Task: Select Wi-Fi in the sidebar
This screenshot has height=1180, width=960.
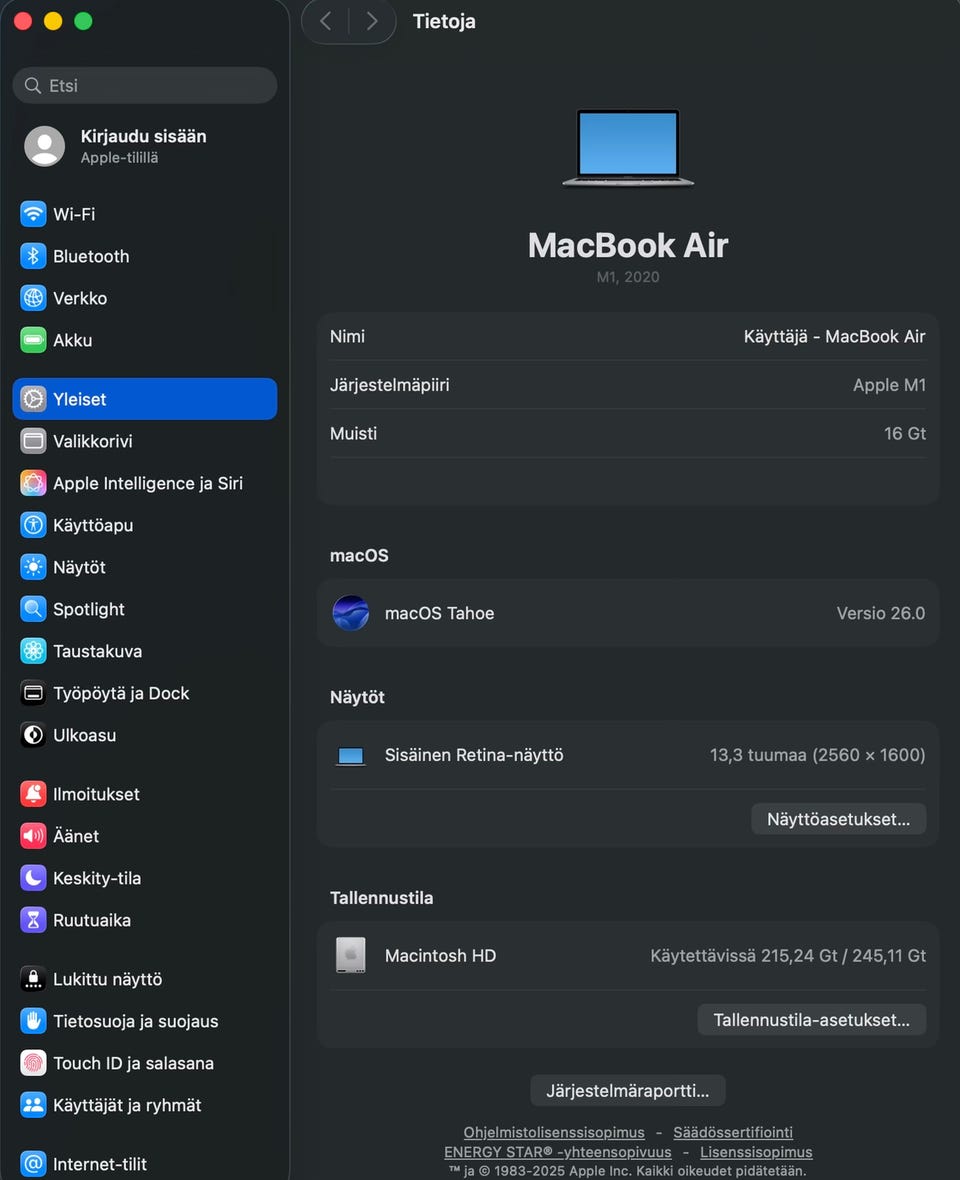Action: click(144, 214)
